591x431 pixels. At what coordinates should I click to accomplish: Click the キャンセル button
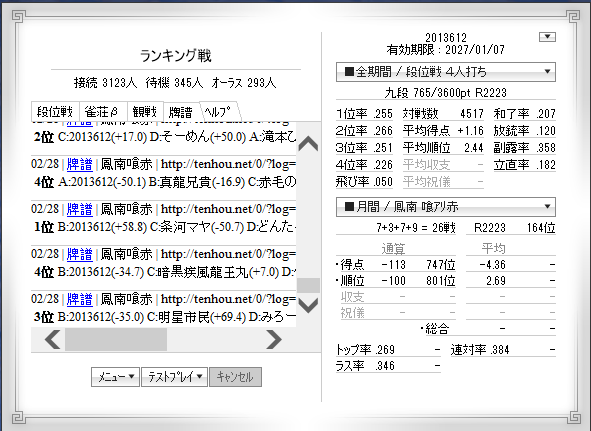[x=235, y=377]
